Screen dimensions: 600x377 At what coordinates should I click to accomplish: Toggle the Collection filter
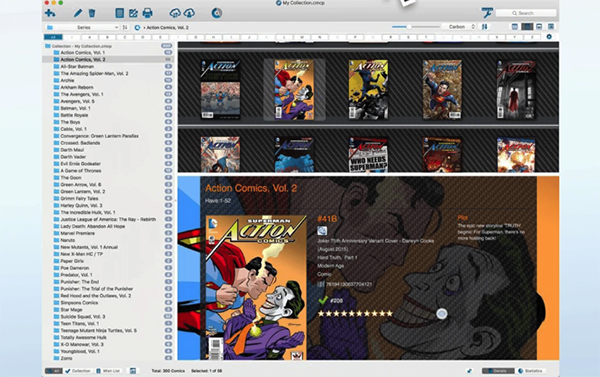(78, 370)
